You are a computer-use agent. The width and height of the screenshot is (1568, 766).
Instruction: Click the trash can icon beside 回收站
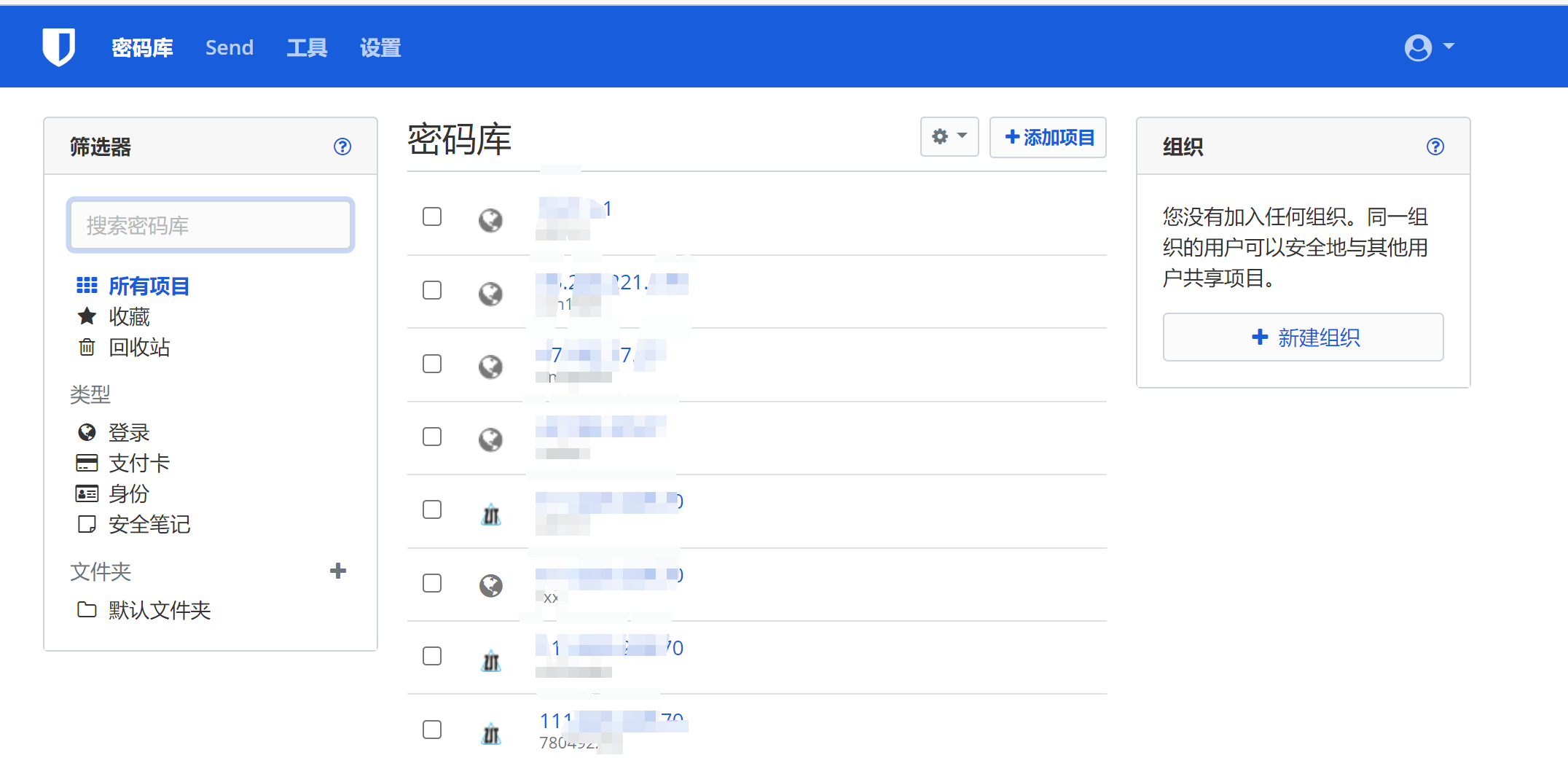[x=87, y=347]
